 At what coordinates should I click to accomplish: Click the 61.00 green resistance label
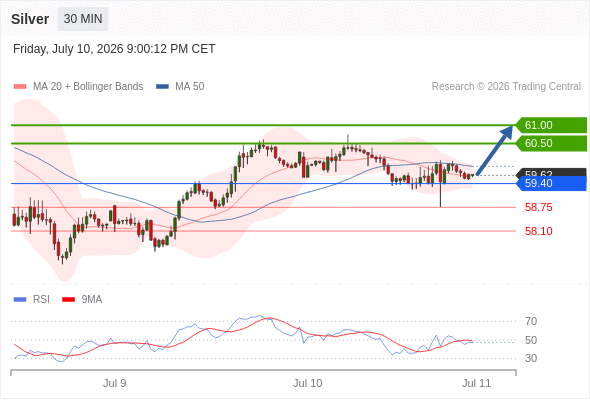coord(551,125)
